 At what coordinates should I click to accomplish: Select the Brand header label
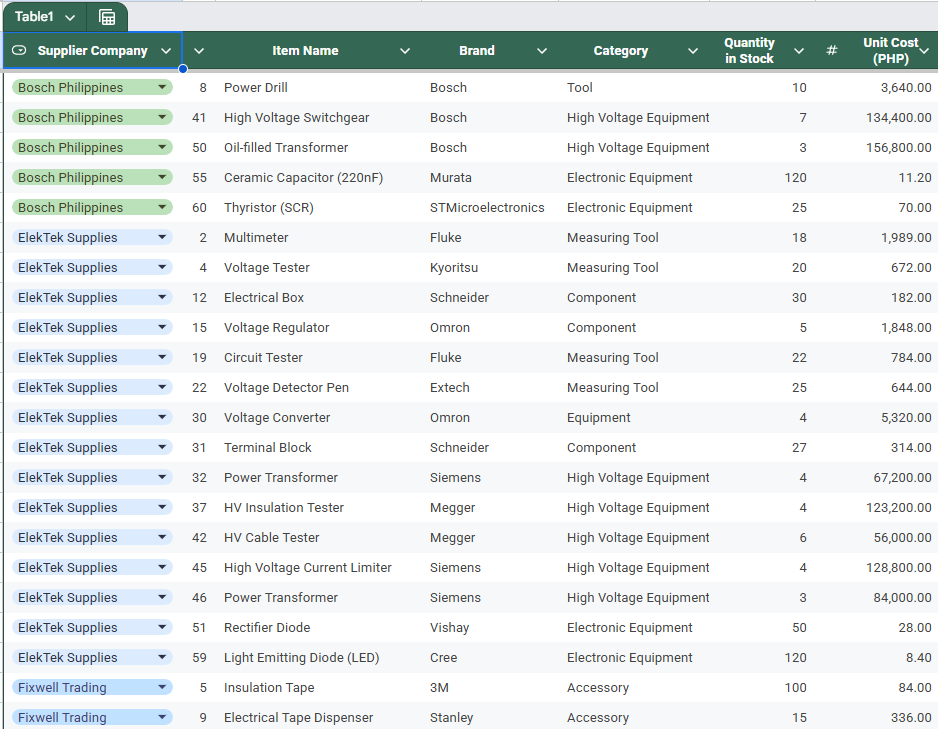(477, 51)
